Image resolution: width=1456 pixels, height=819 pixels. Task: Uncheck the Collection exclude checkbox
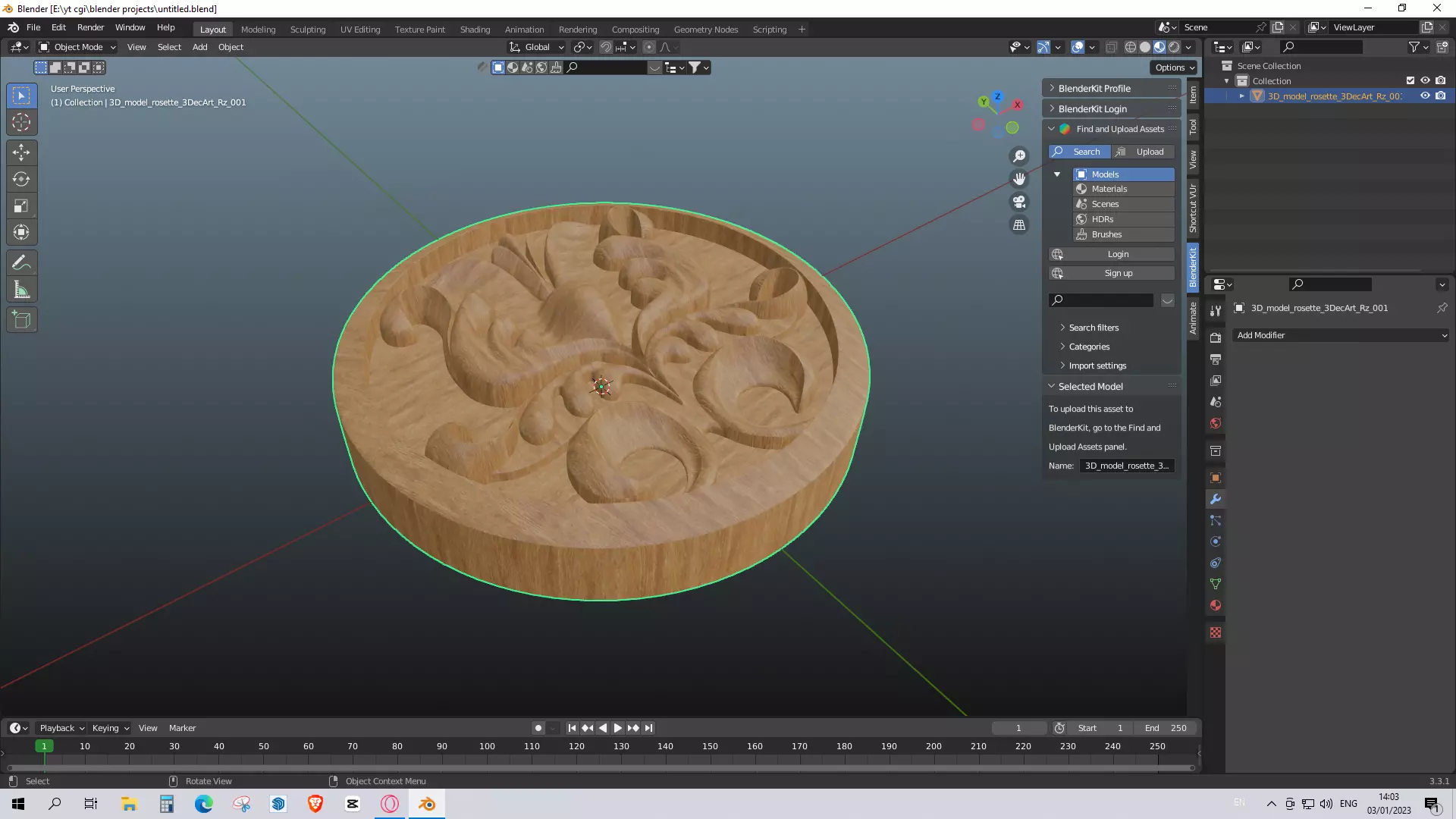1410,80
